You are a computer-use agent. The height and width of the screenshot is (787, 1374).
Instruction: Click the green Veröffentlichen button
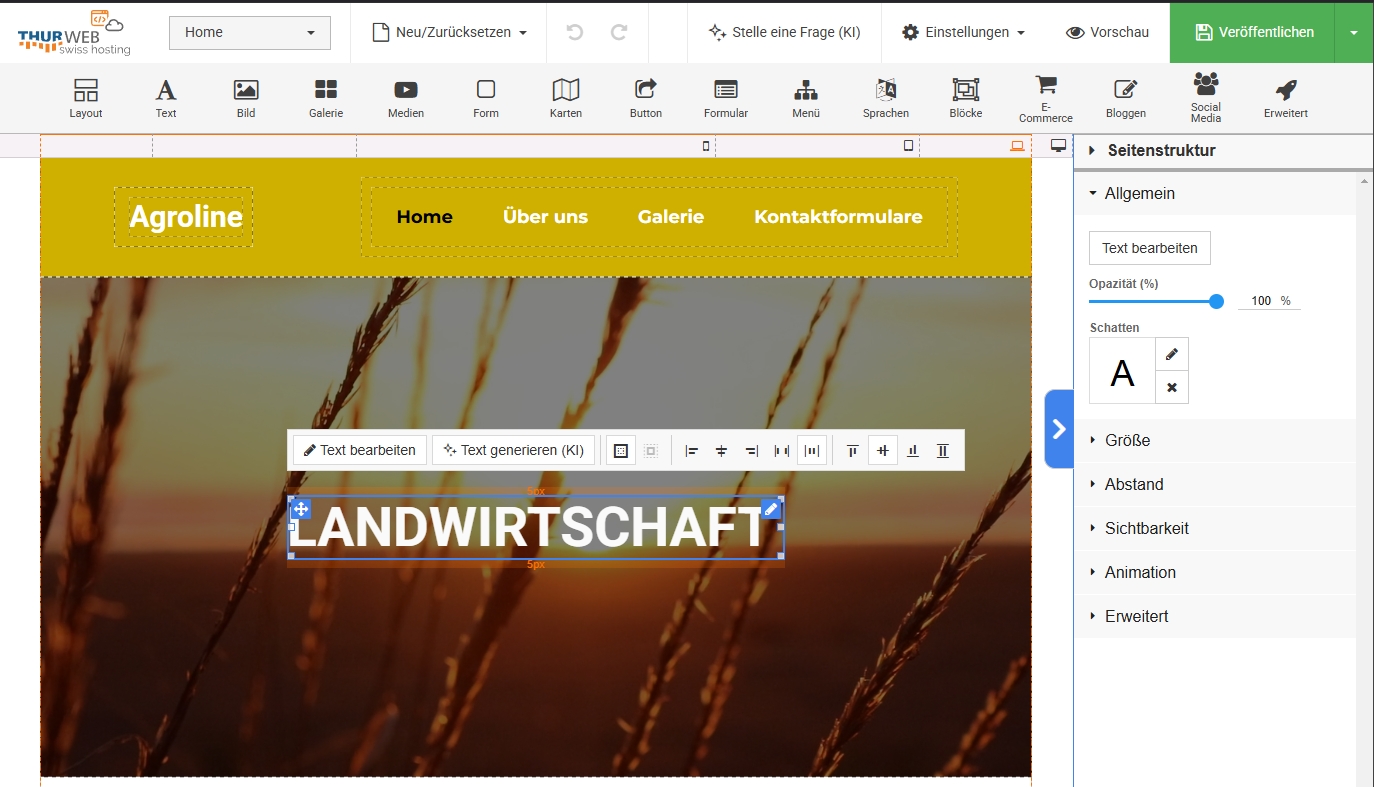tap(1253, 32)
